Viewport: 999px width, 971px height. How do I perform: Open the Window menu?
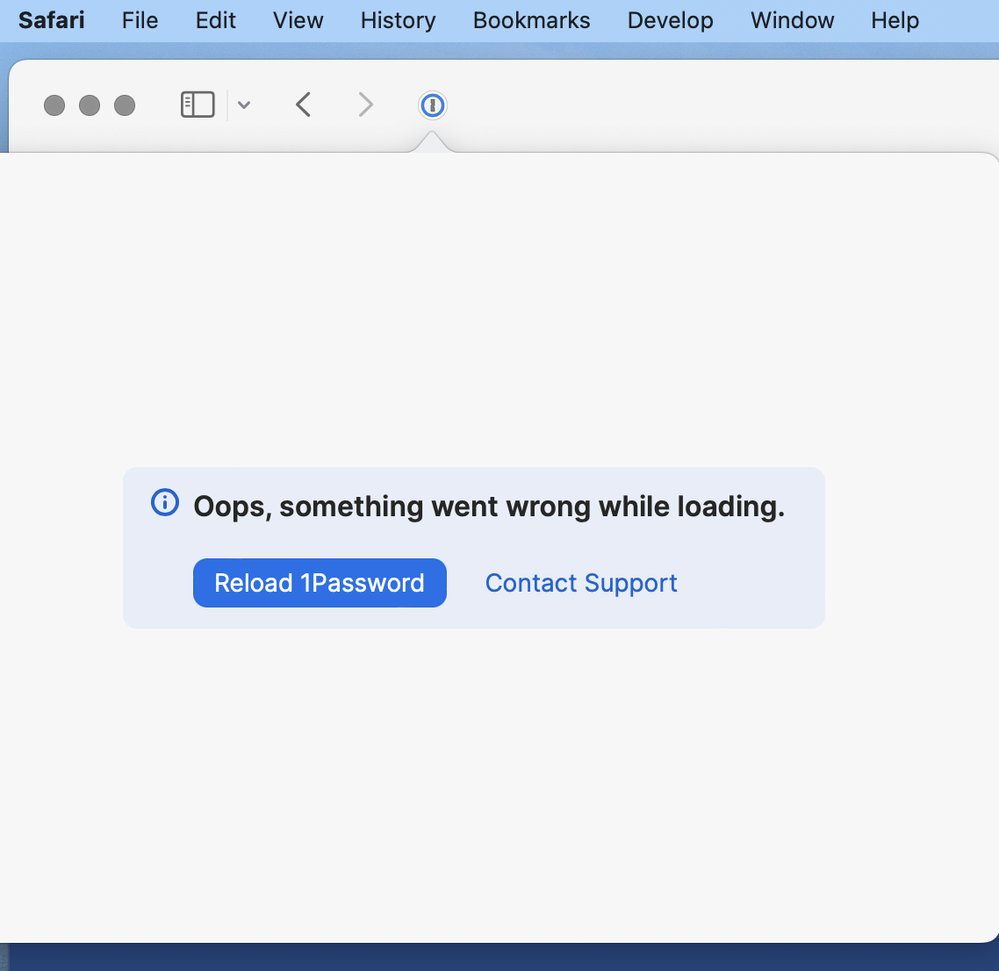tap(792, 20)
